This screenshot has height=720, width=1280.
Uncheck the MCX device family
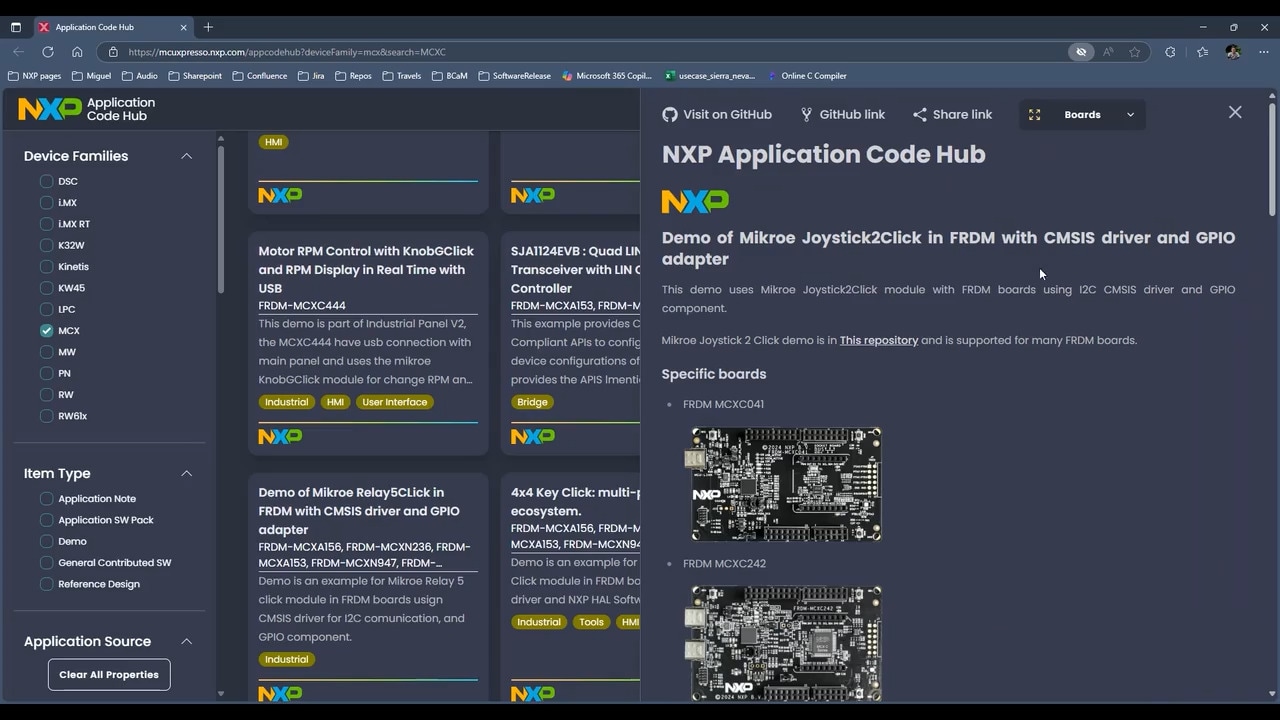tap(46, 331)
